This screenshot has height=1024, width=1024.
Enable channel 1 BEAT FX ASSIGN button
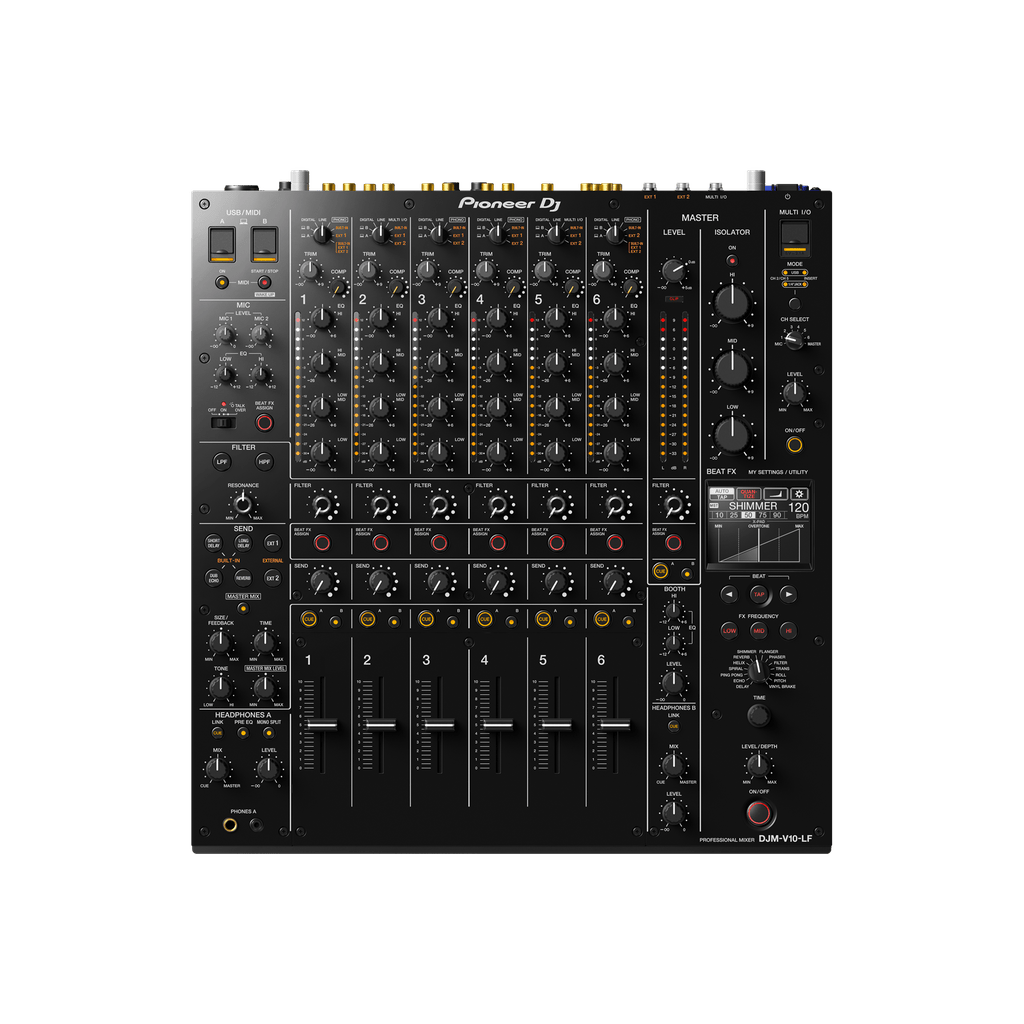pos(322,543)
